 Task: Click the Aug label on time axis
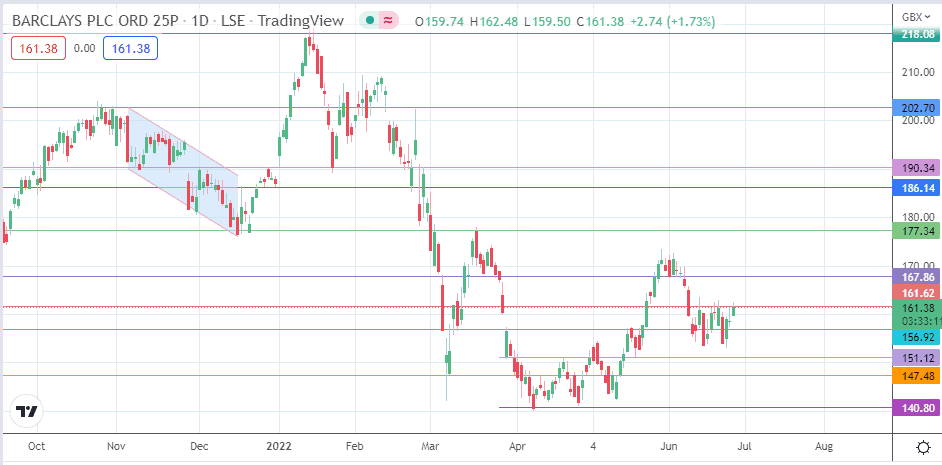click(x=824, y=446)
